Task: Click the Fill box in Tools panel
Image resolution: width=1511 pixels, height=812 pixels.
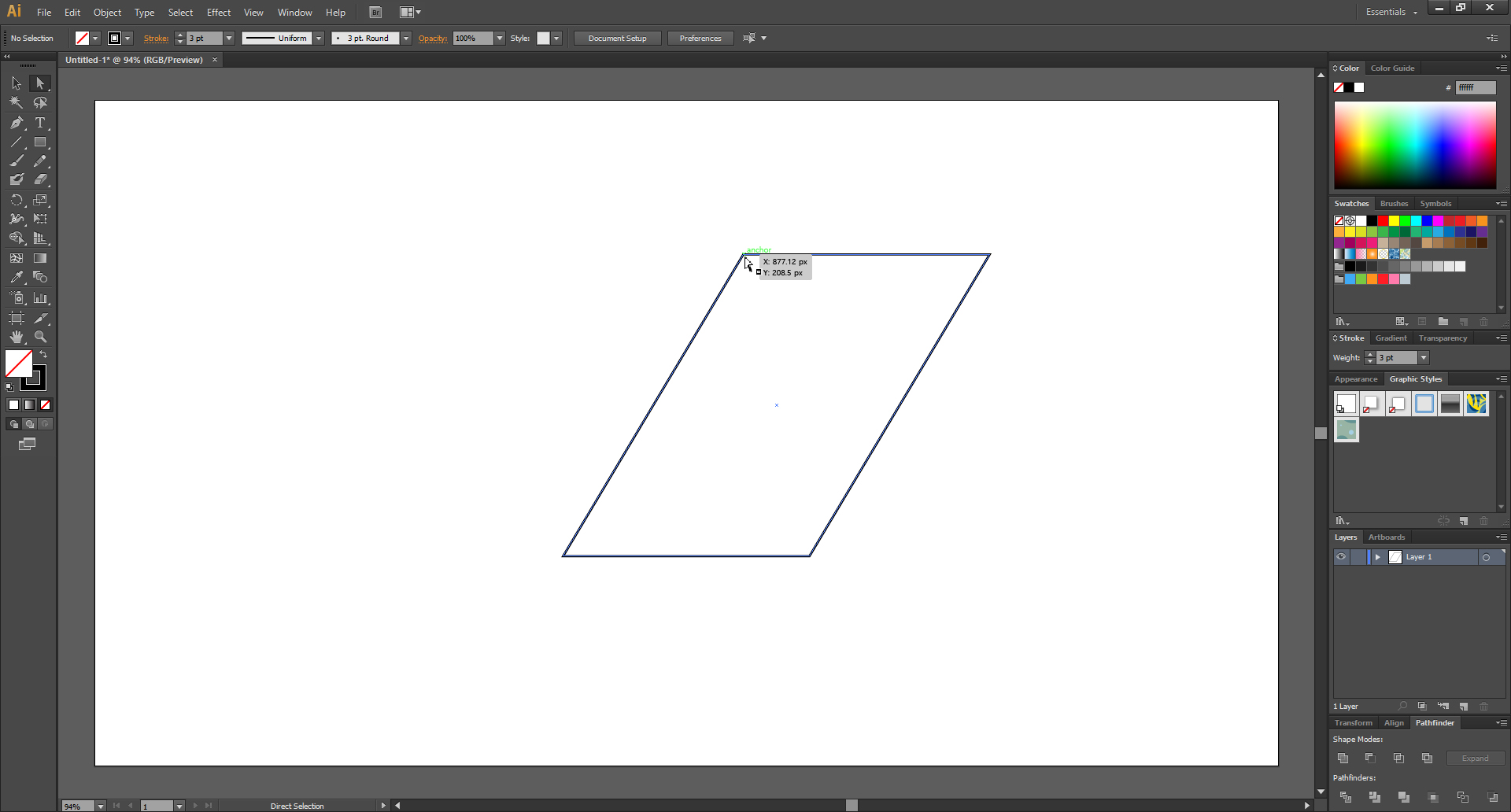Action: coord(19,364)
